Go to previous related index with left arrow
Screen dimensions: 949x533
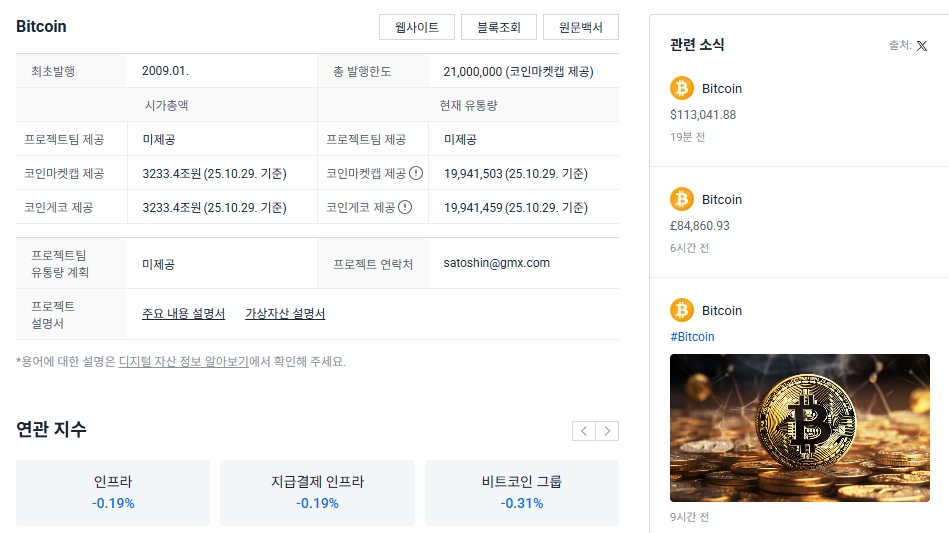pos(583,431)
